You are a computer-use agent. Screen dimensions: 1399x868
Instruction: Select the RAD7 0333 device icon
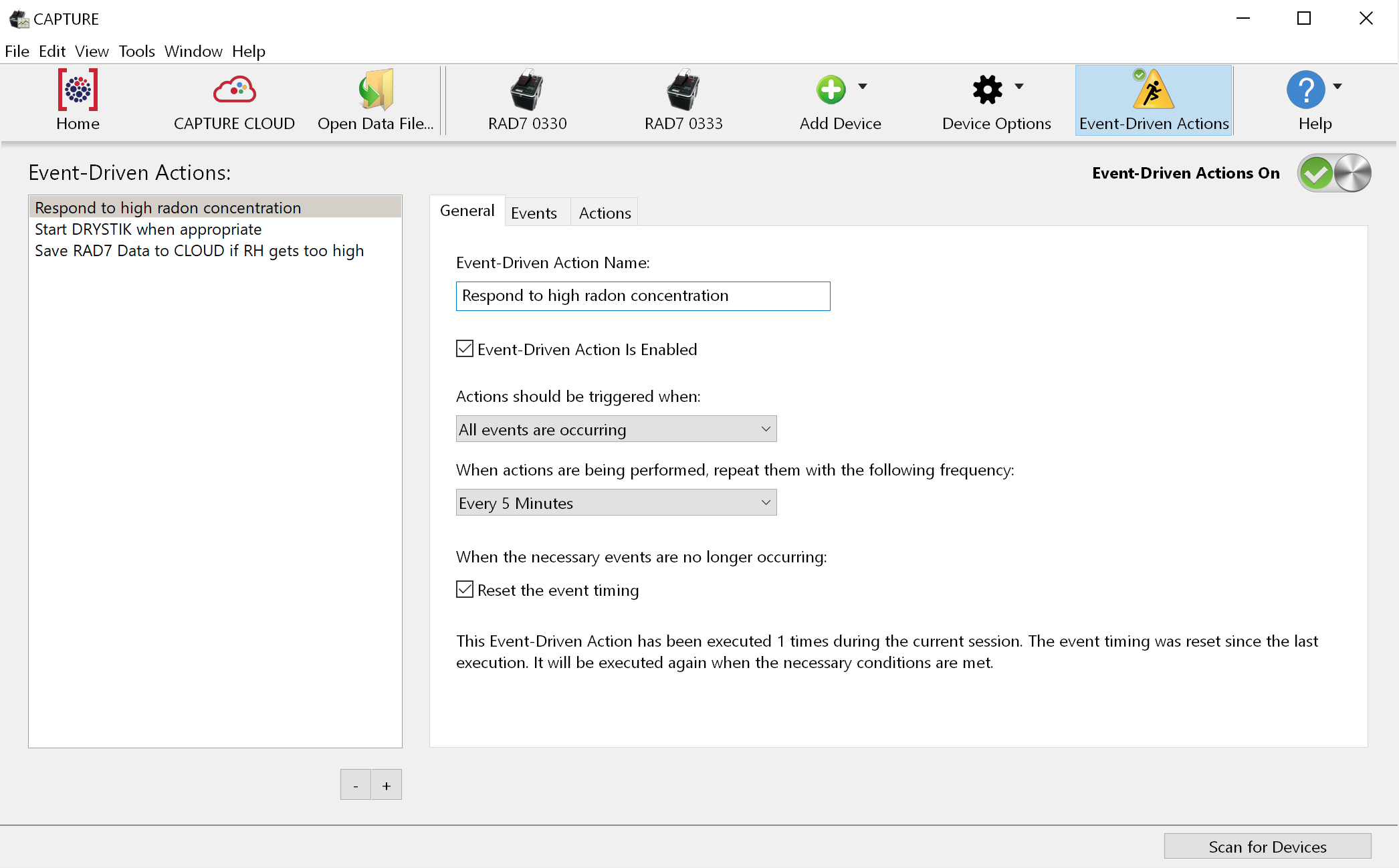click(x=683, y=90)
